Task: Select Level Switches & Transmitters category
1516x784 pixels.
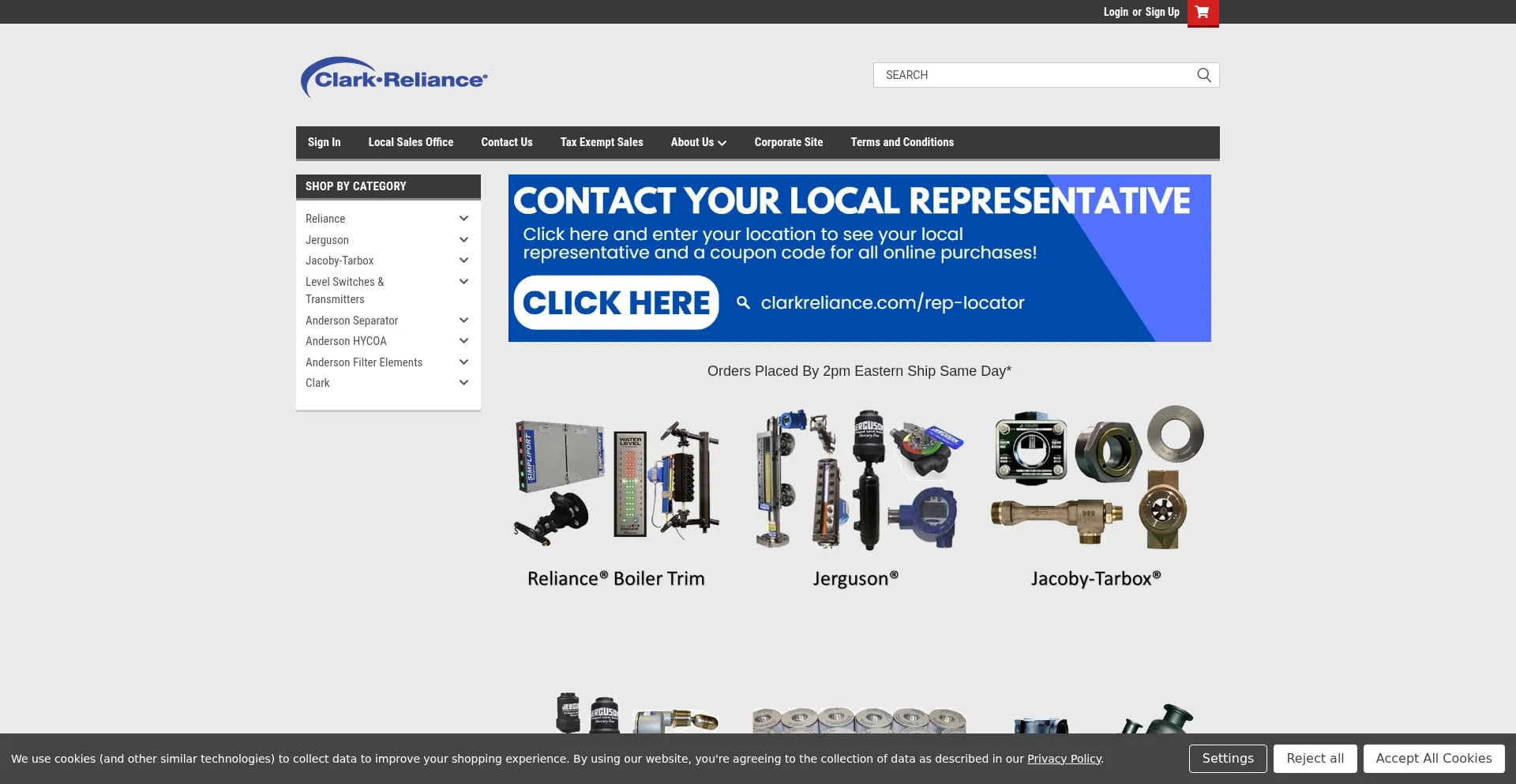Action: pyautogui.click(x=345, y=291)
